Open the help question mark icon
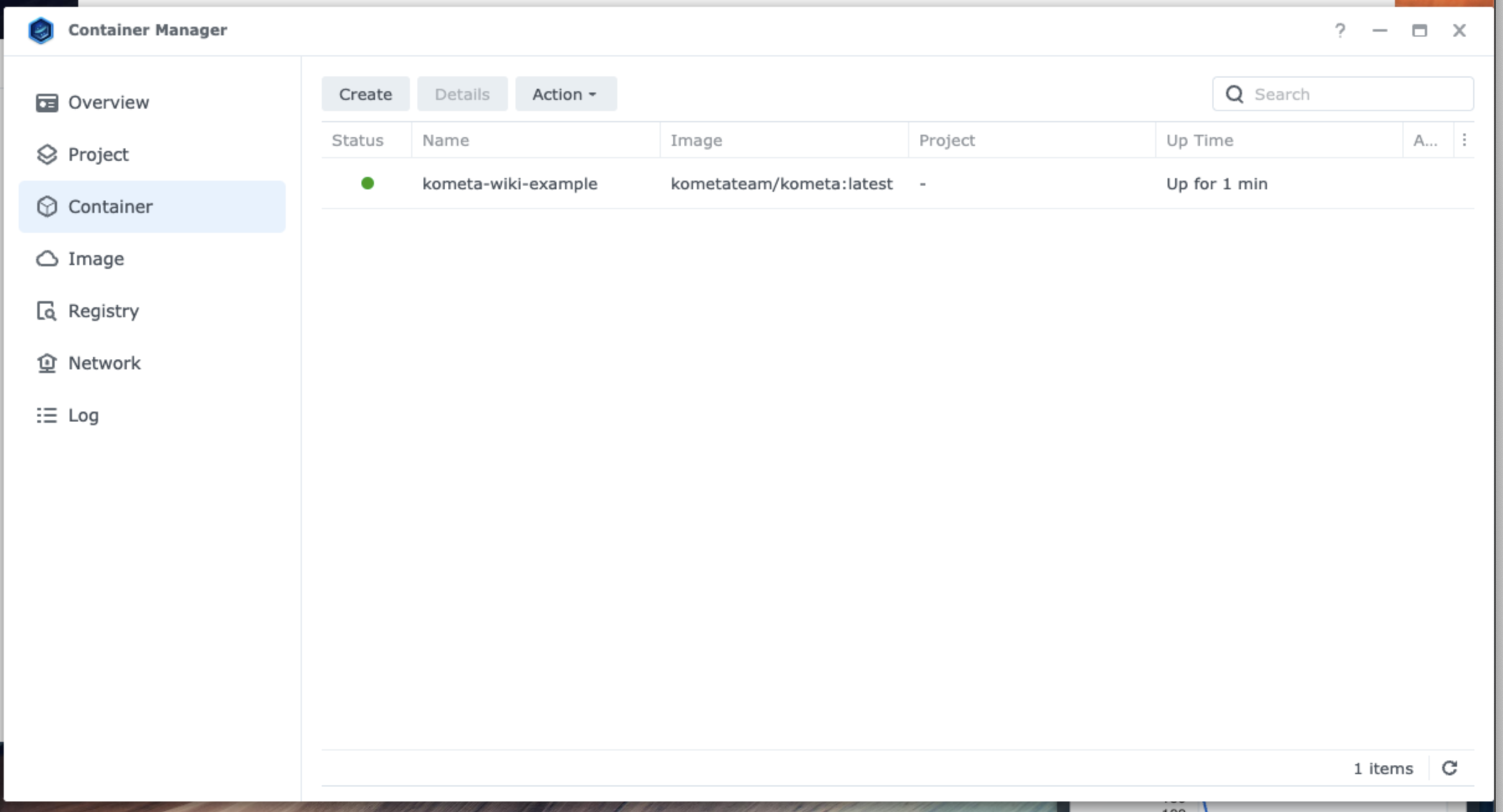Image resolution: width=1503 pixels, height=812 pixels. point(1340,30)
